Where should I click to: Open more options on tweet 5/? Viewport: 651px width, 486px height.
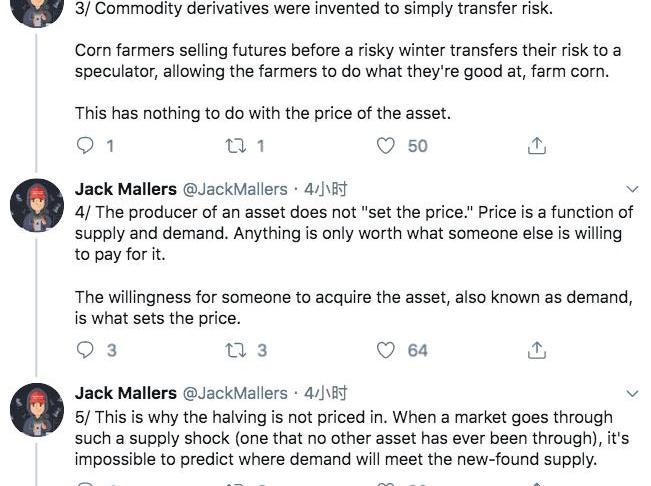[632, 393]
